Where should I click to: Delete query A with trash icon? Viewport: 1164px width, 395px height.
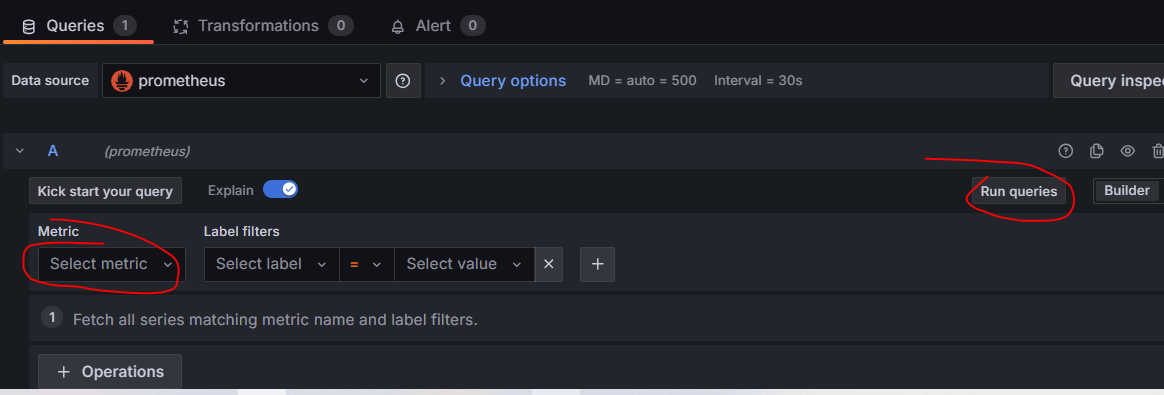[x=1157, y=151]
